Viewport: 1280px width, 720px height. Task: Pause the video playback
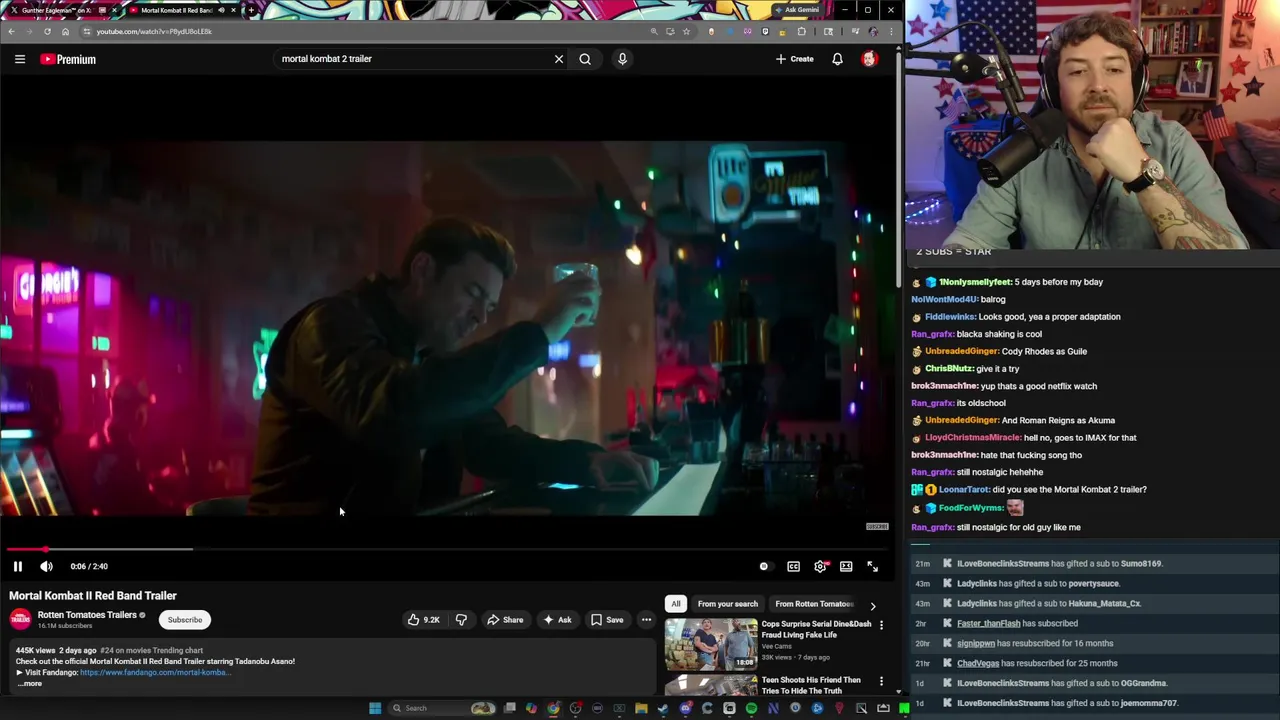click(18, 566)
